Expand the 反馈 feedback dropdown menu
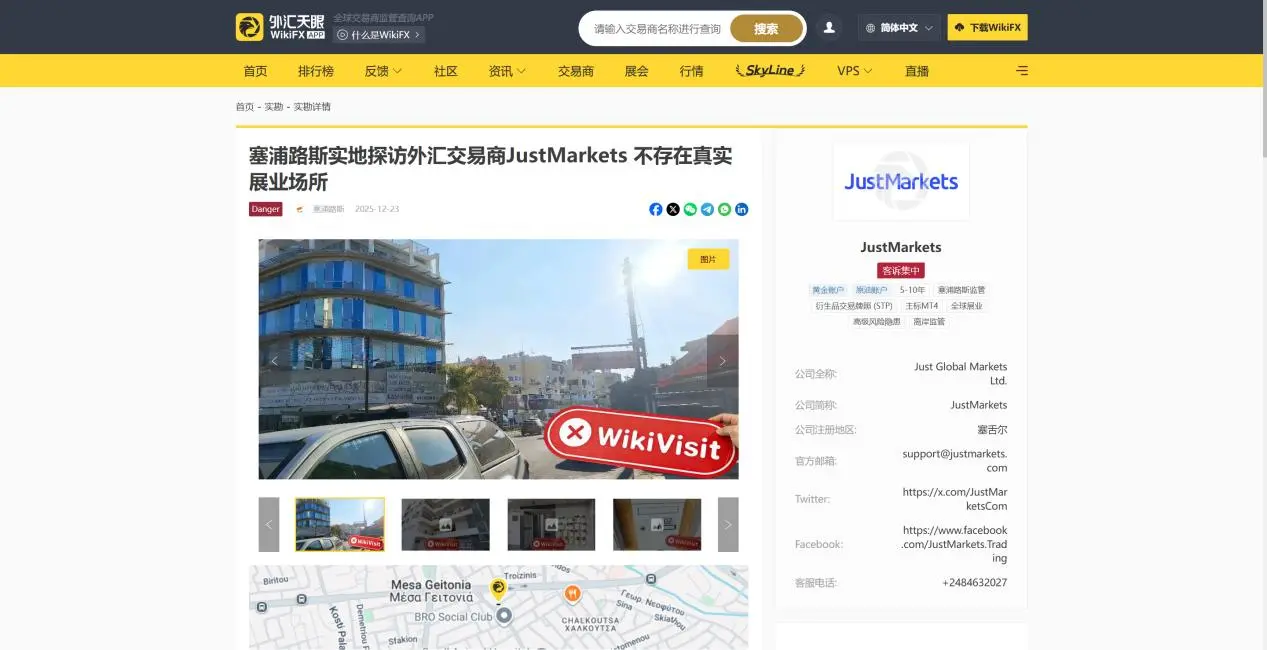Screen dimensions: 1267x650 (x=383, y=71)
